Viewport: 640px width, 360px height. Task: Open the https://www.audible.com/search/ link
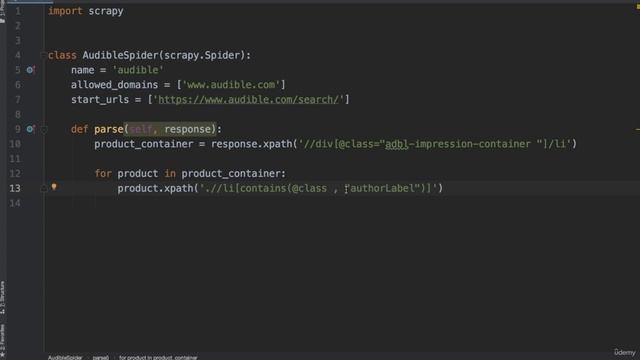[x=248, y=100]
